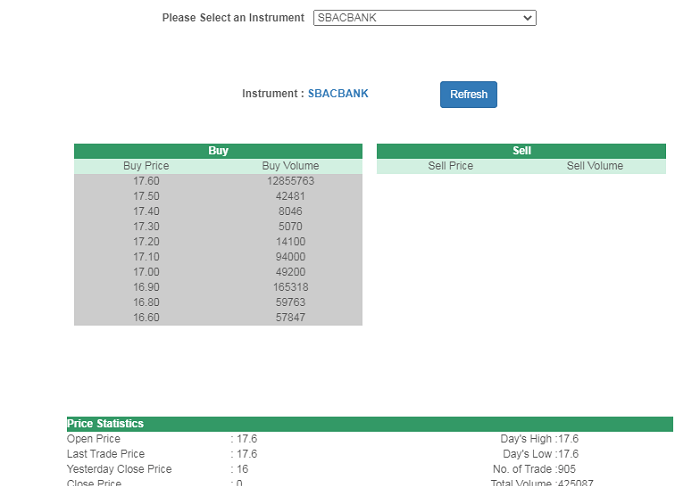Click the Yesterday Close Price label
The image size is (700, 486).
pos(119,469)
